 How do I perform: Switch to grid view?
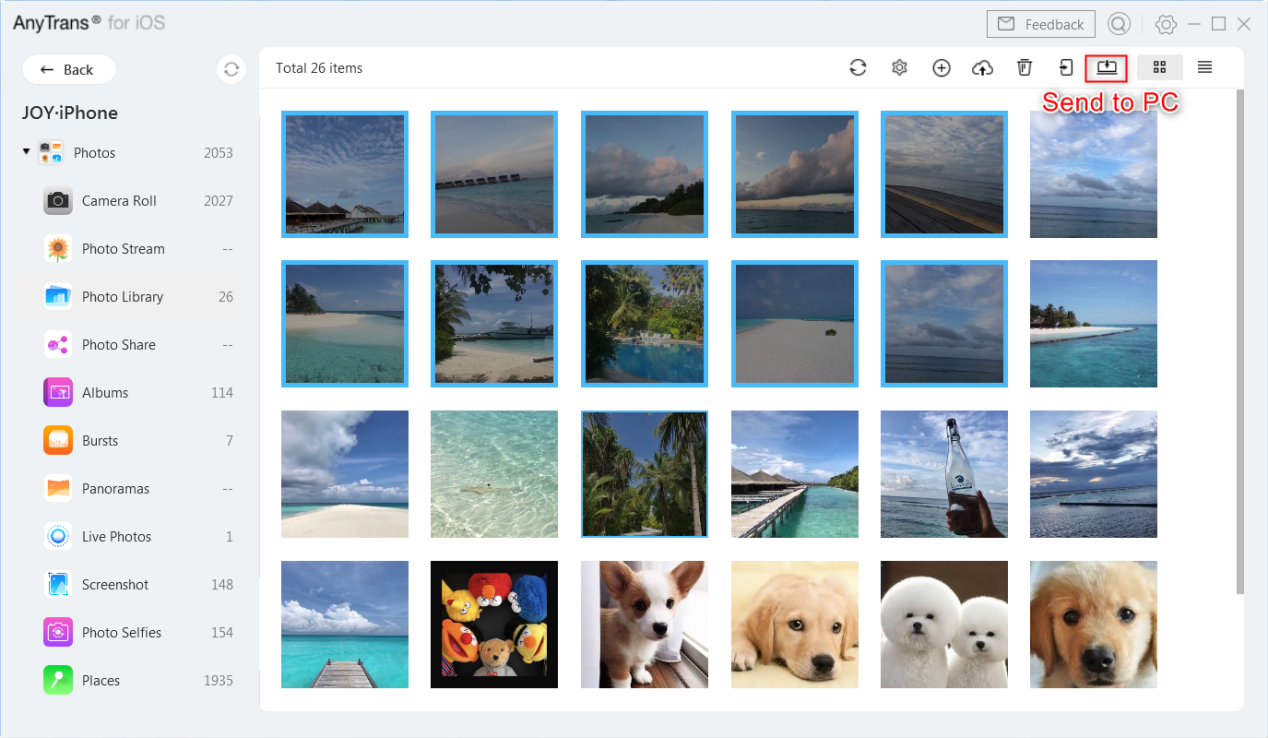pyautogui.click(x=1160, y=67)
